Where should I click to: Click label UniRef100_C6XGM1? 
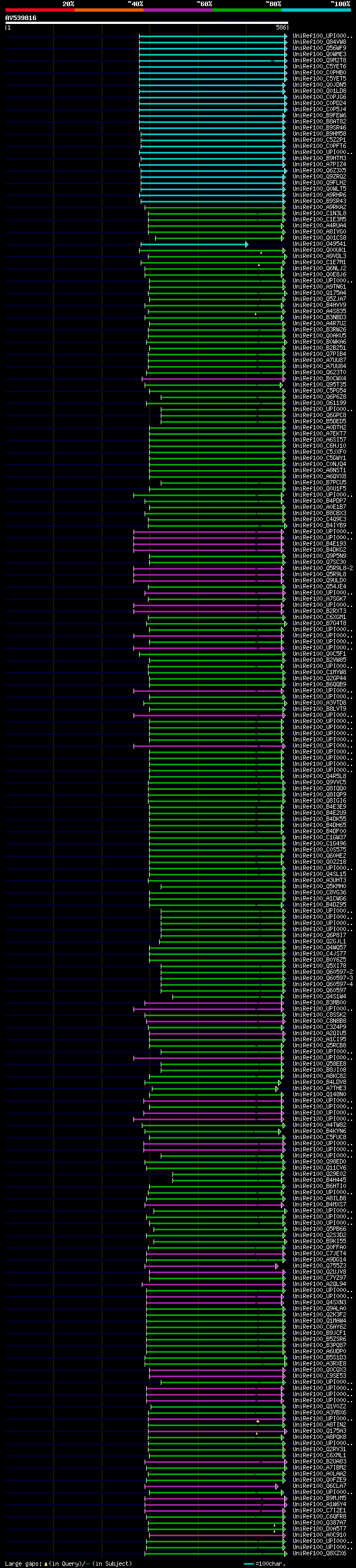319,617
